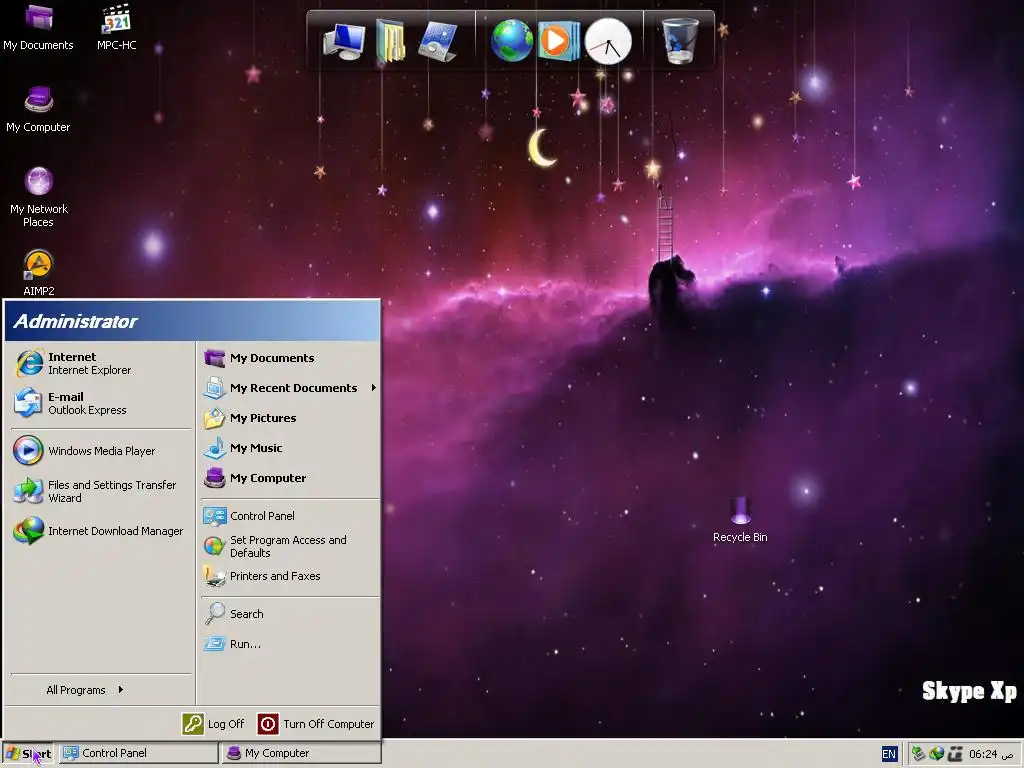Launch AIMP2 desktop shortcut
The image size is (1024, 768).
pos(39,272)
